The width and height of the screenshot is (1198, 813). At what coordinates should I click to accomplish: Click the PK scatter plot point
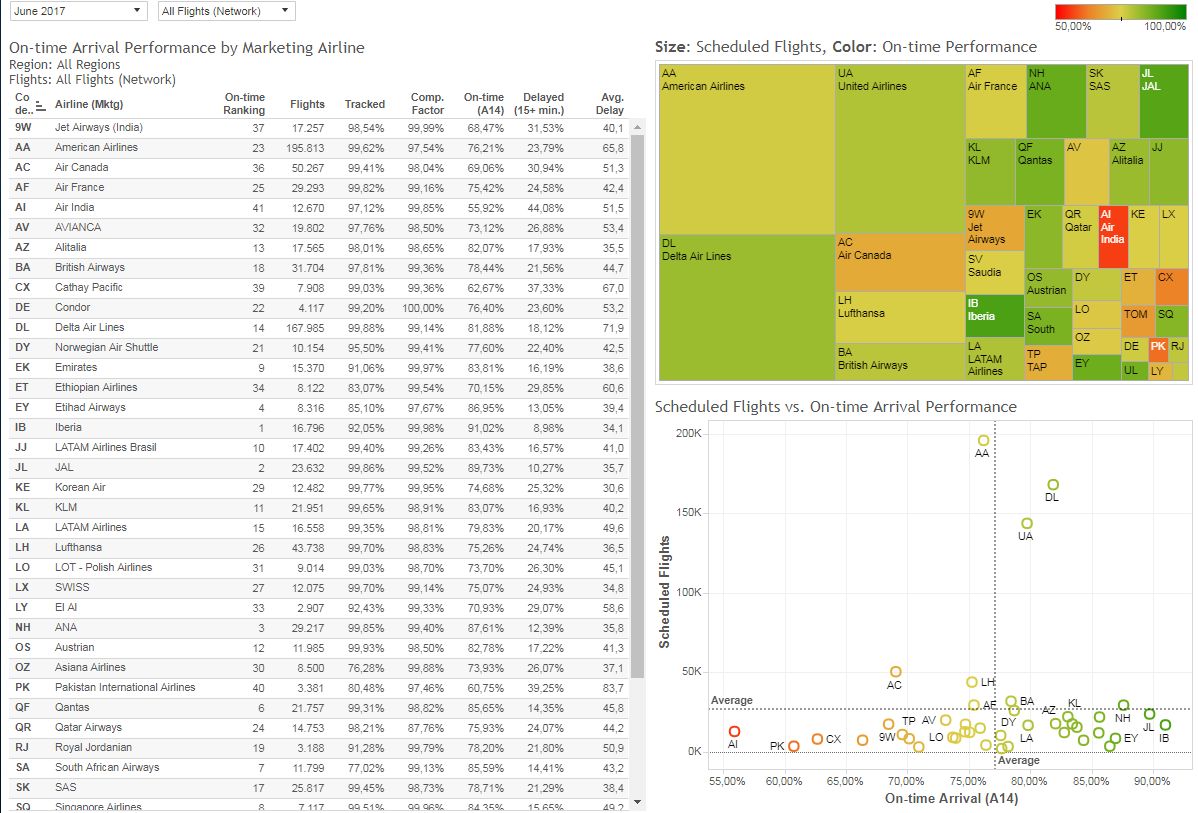pos(794,746)
